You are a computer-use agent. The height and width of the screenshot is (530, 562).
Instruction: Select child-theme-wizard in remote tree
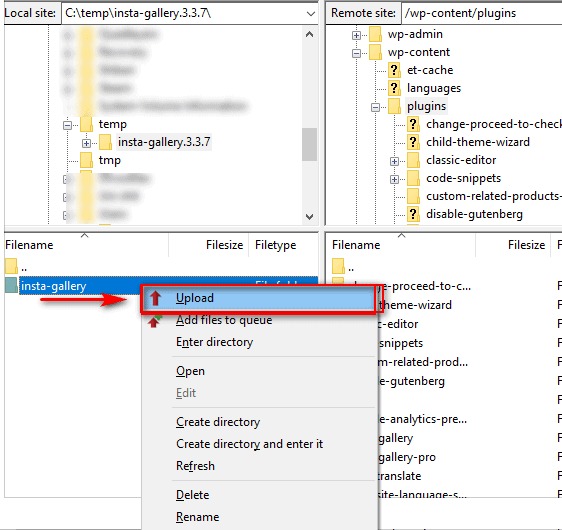[478, 142]
